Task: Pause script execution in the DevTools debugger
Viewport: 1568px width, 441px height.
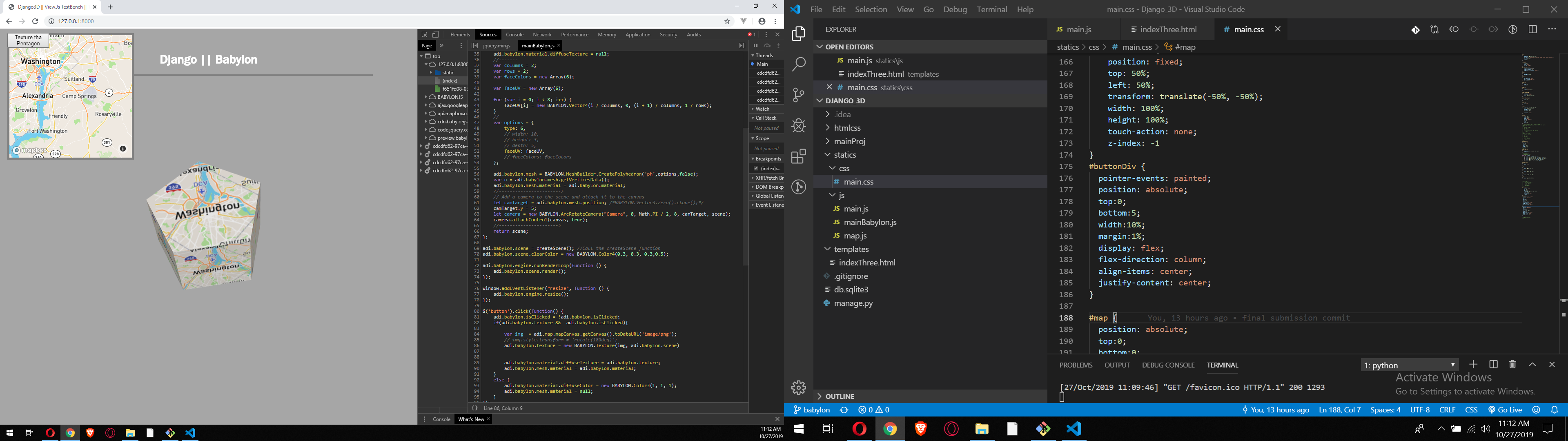Action: pos(755,45)
